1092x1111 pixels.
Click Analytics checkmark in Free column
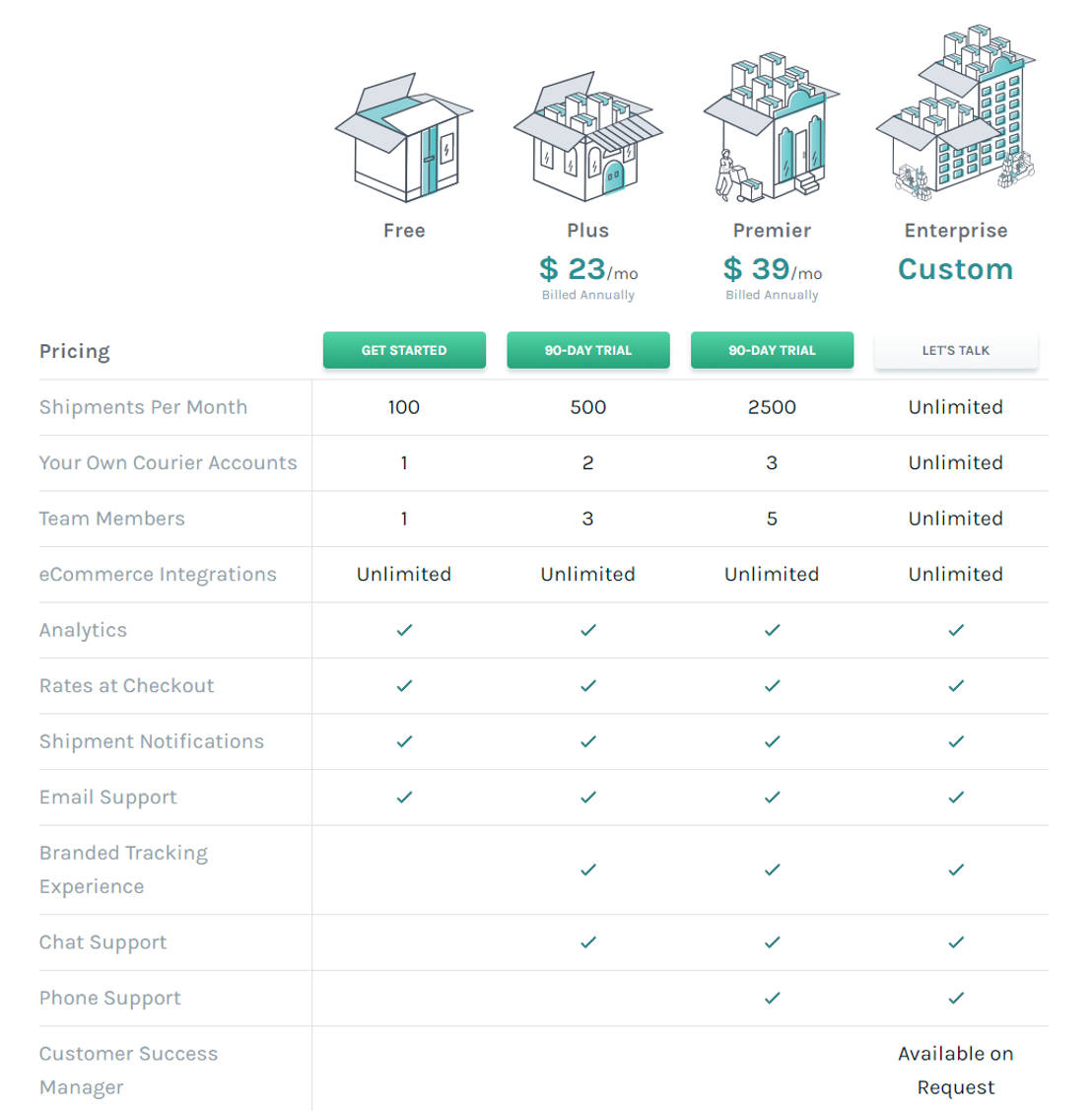click(x=404, y=630)
